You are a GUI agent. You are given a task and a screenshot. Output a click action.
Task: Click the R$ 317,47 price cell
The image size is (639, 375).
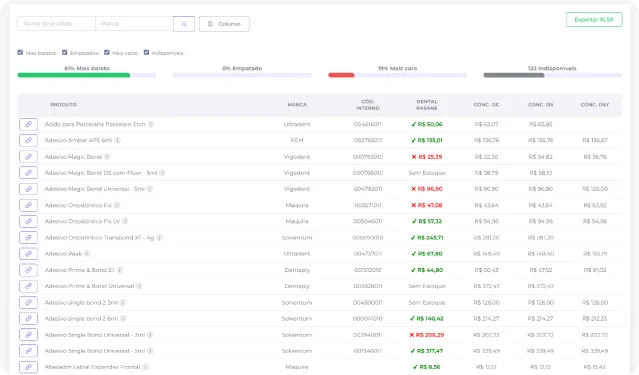pyautogui.click(x=427, y=351)
